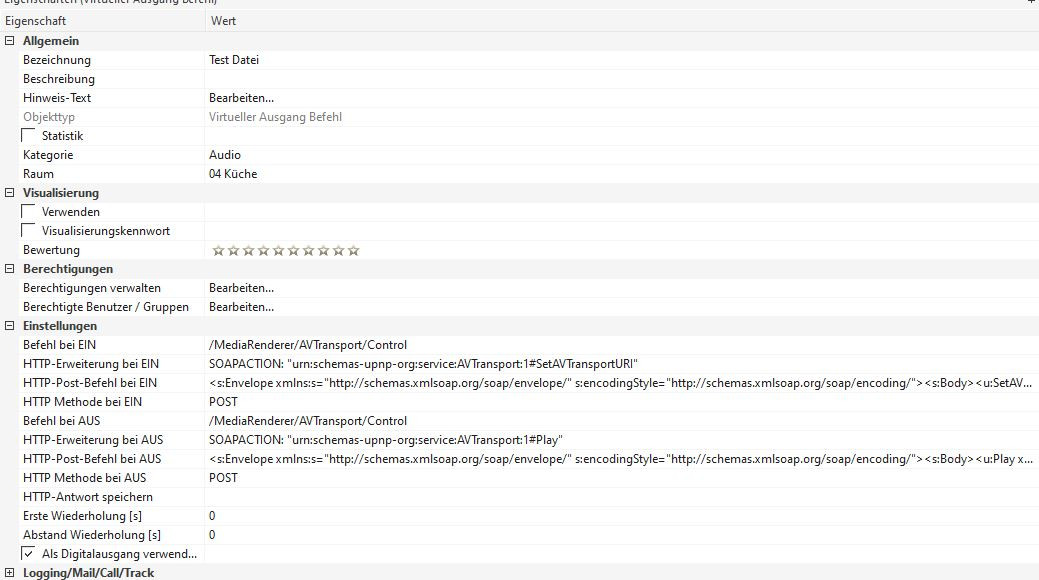Collapse the Einstellungen section

pyautogui.click(x=10, y=326)
